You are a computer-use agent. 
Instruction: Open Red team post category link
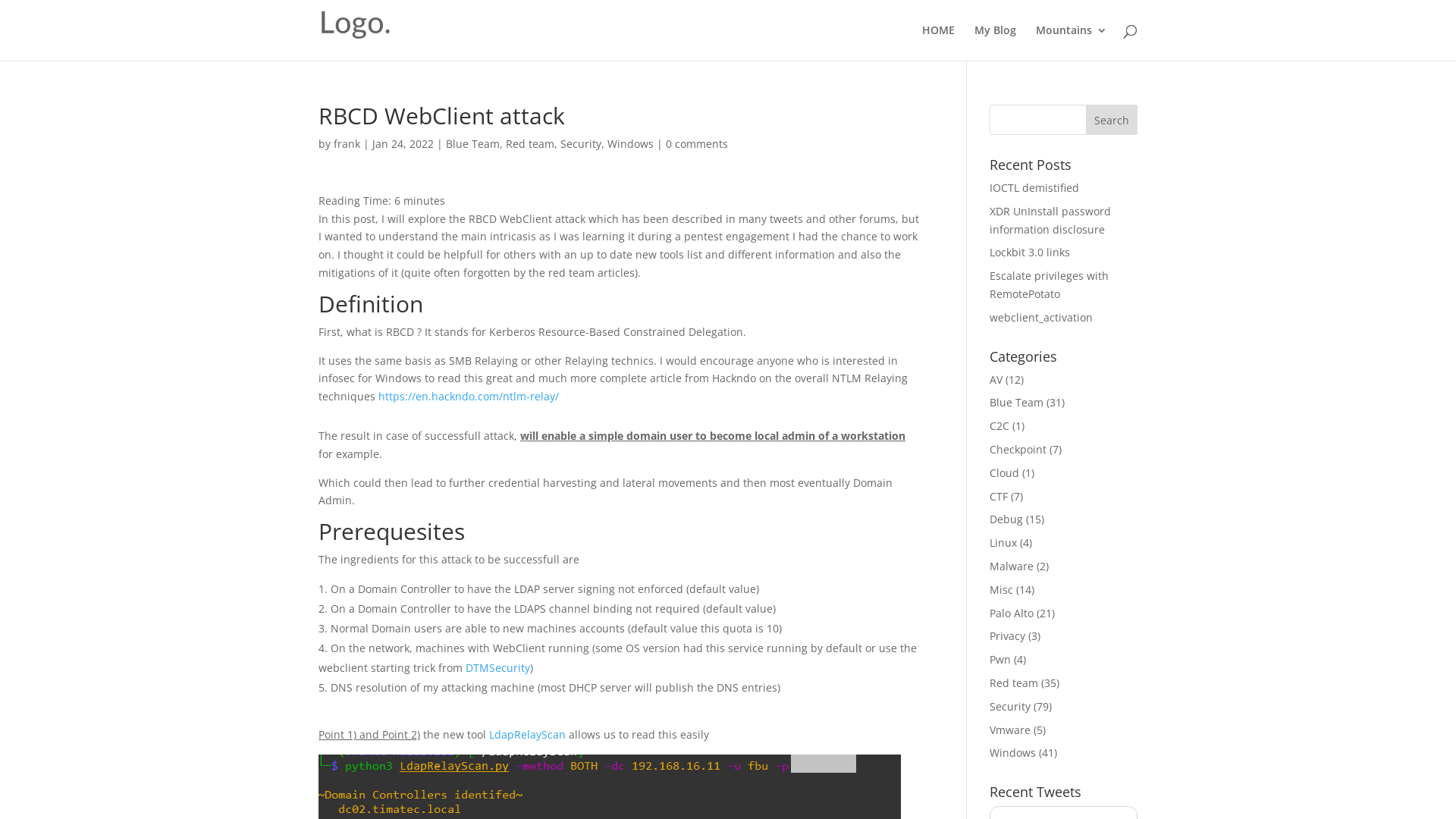(x=530, y=144)
